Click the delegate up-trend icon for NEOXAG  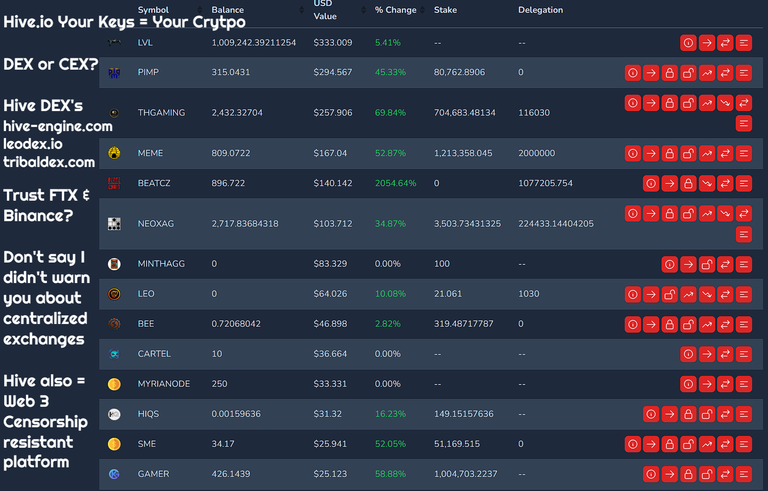click(707, 214)
